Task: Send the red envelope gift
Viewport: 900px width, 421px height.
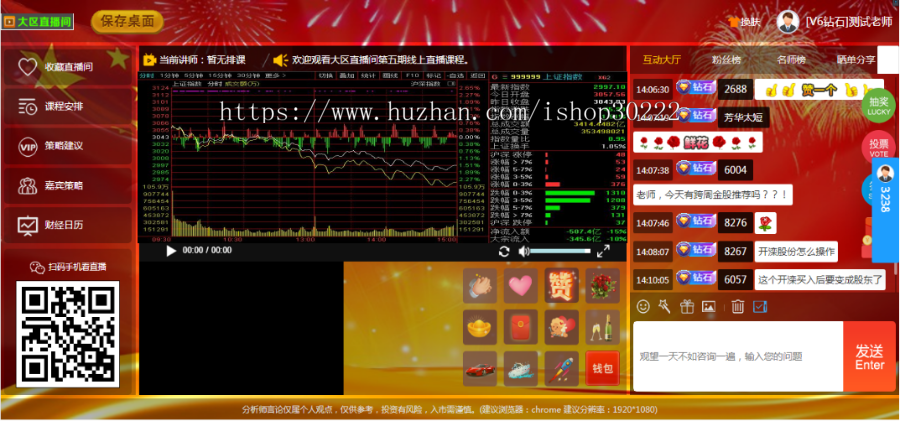Action: pos(519,327)
